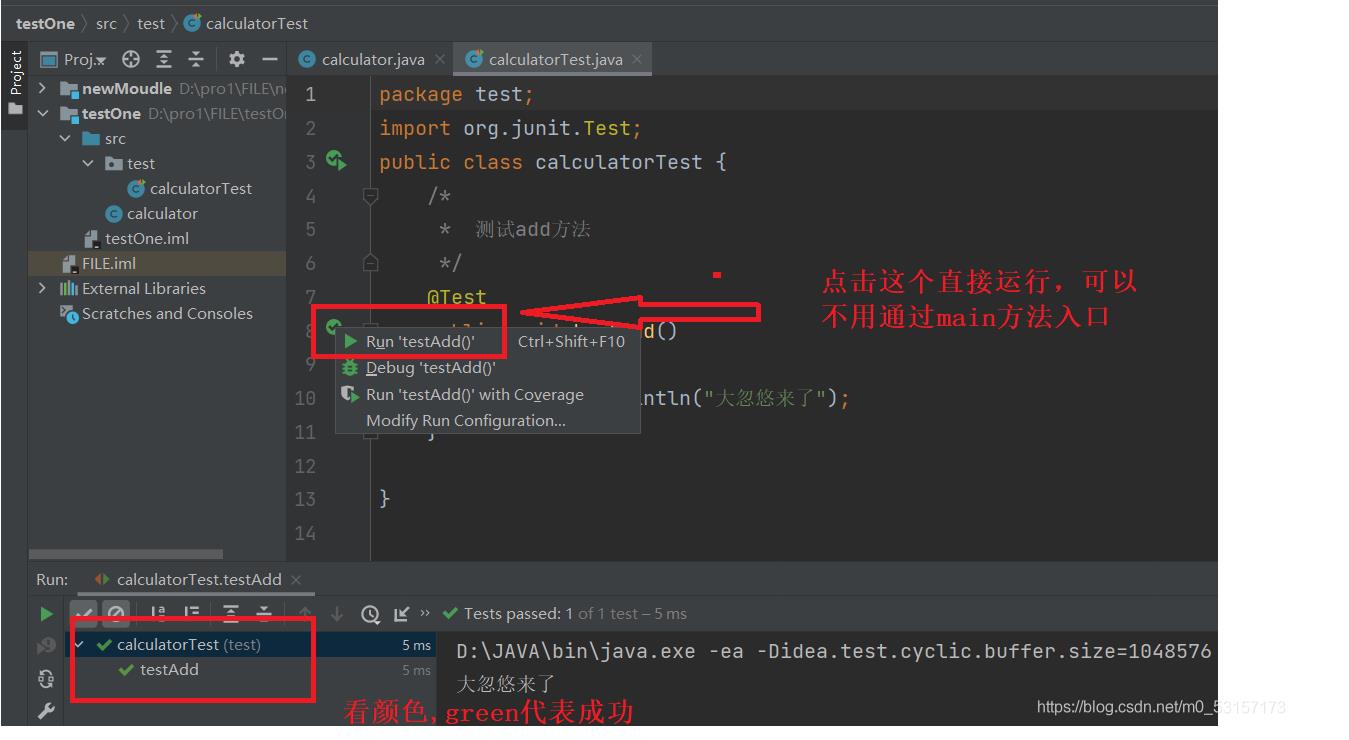The width and height of the screenshot is (1349, 740).
Task: Collapse the testOne module node
Action: tap(43, 113)
